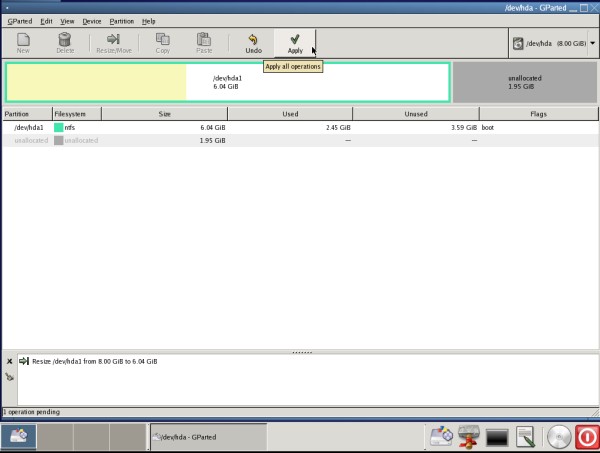The height and width of the screenshot is (453, 600).
Task: Click the Copy partition toolbar icon
Action: (163, 43)
